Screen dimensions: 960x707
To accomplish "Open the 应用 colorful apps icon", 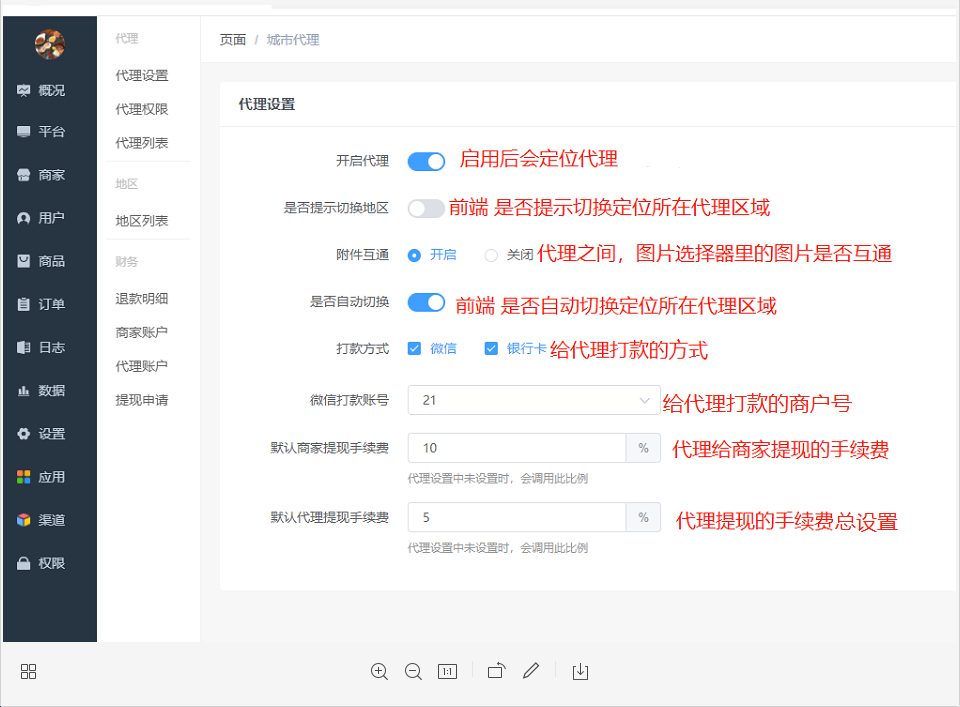I will [x=23, y=477].
